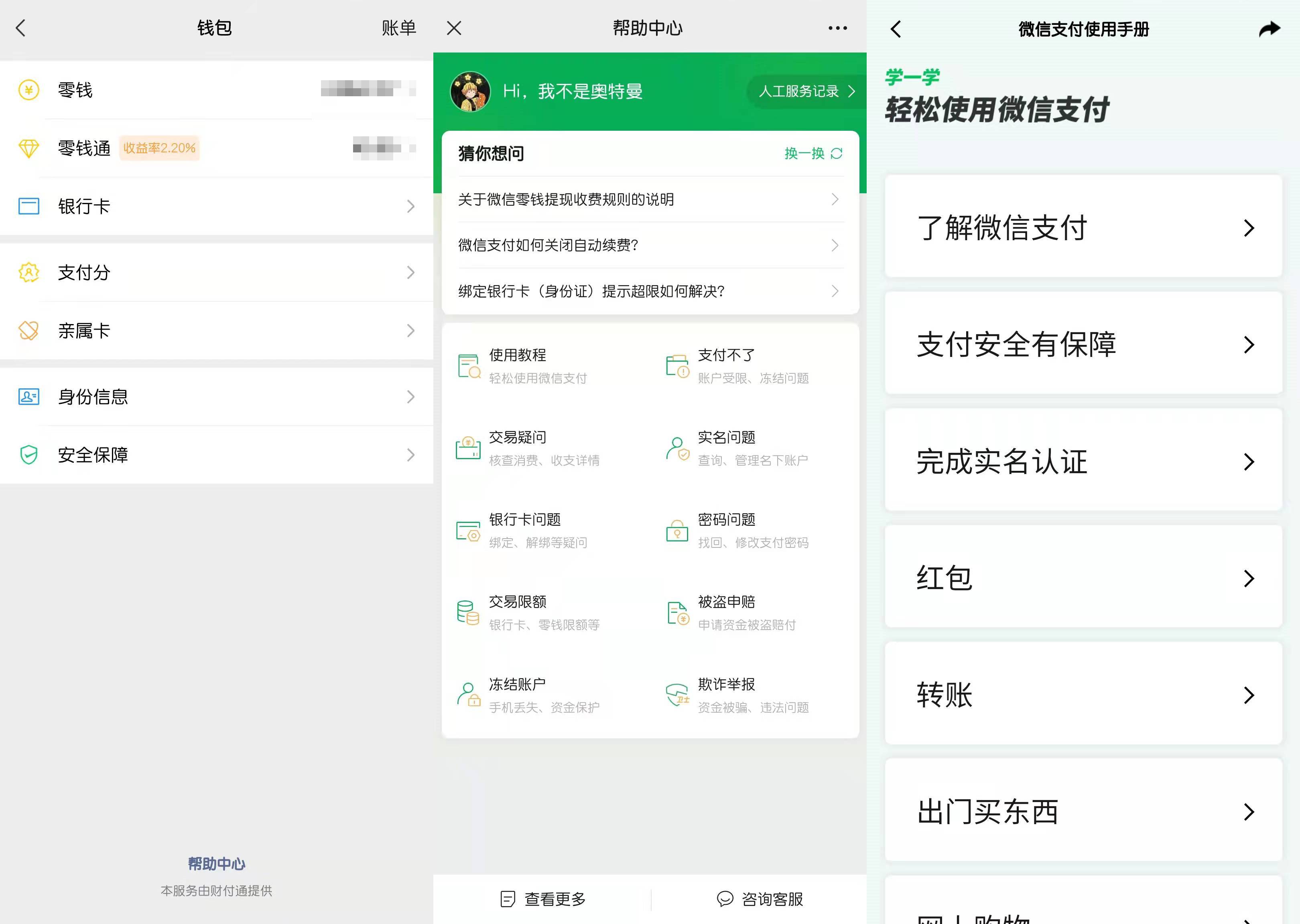This screenshot has width=1300, height=924.
Task: Tap the 欺诈举报 icon
Action: click(677, 695)
